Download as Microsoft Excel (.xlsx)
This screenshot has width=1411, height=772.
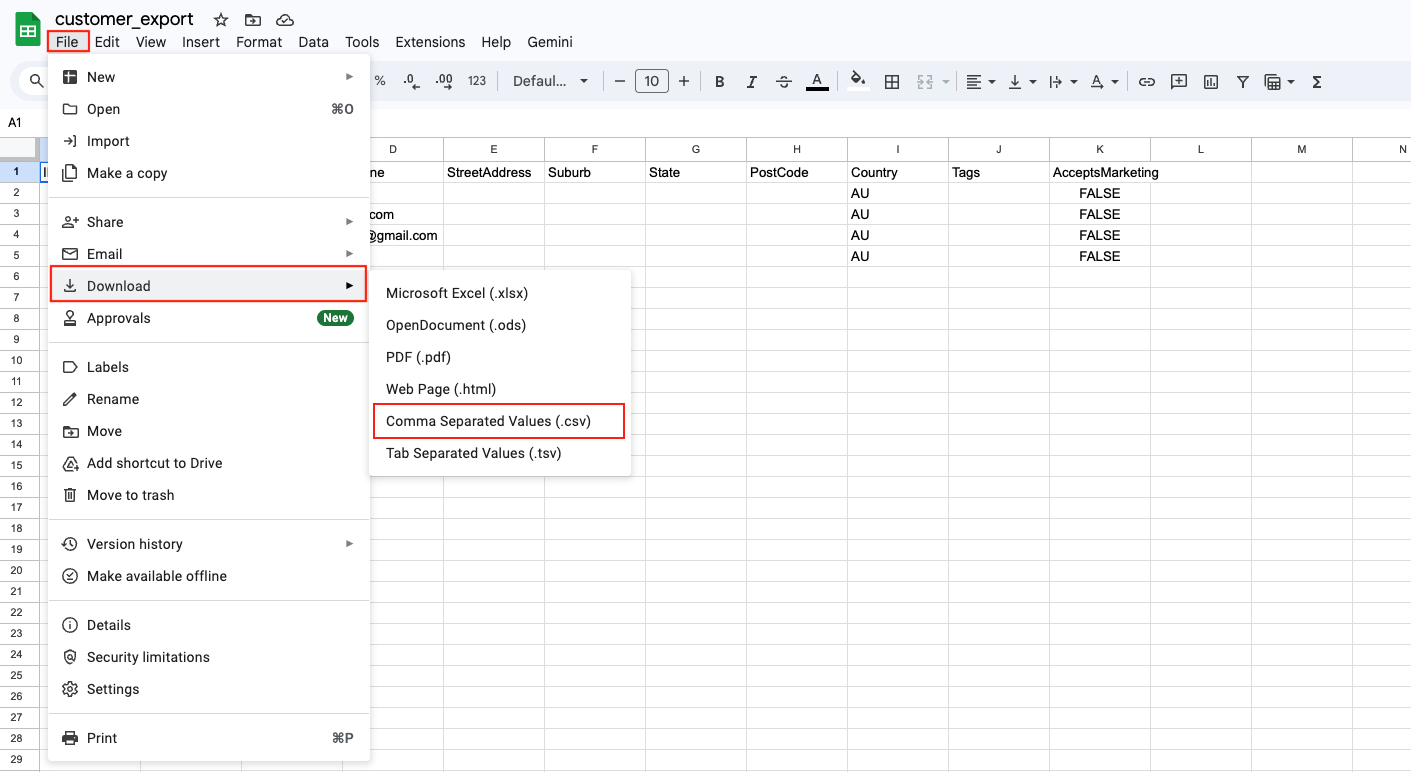click(x=500, y=293)
